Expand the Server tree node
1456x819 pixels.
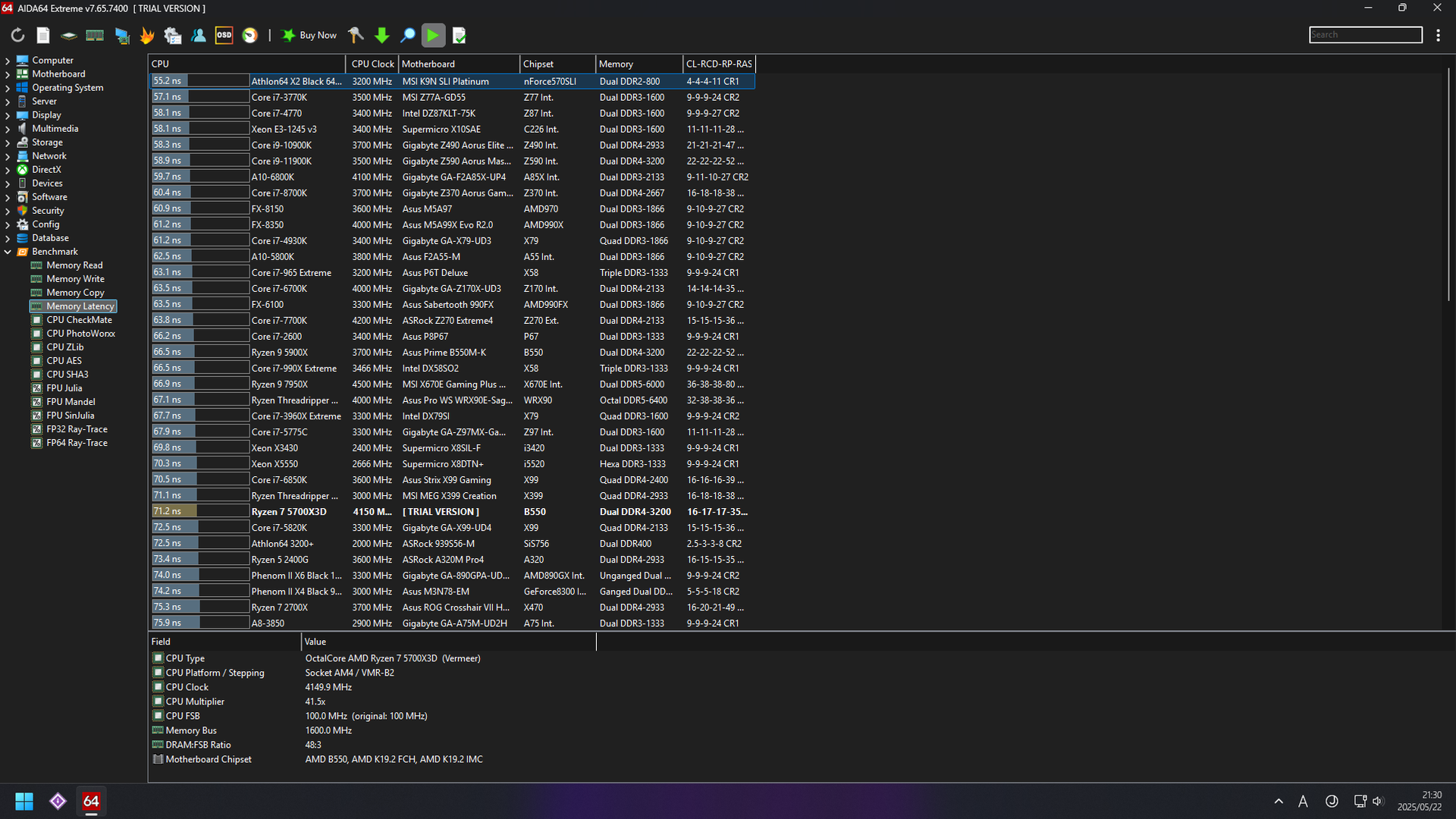point(8,102)
